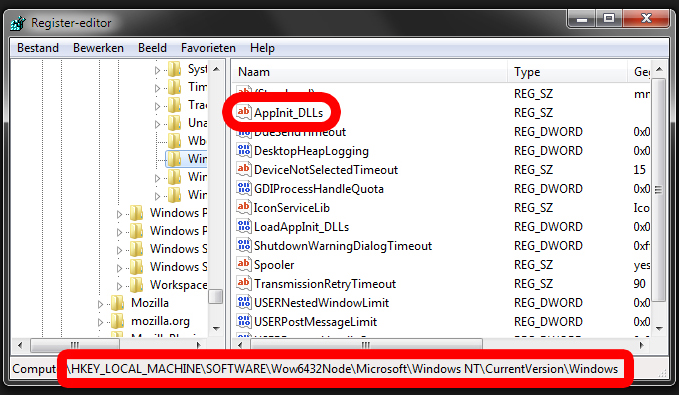
Task: Minimize the Register-editor window
Action: tap(582, 18)
